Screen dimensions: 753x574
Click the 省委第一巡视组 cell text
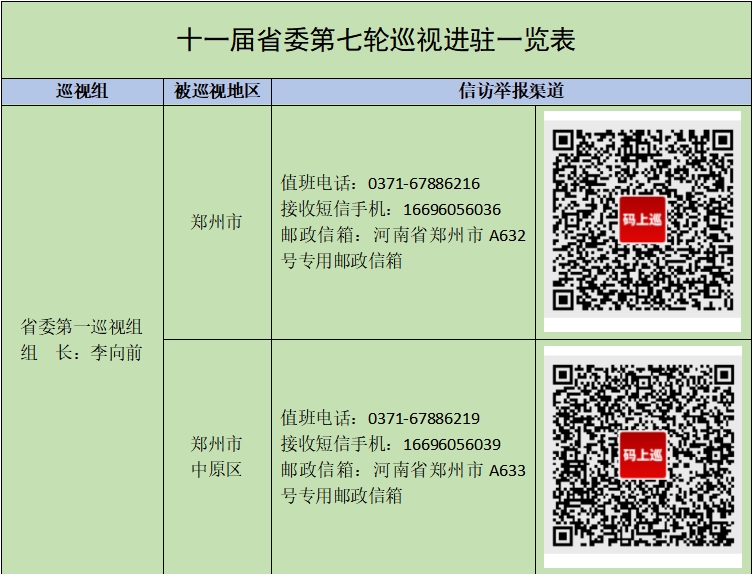click(81, 327)
